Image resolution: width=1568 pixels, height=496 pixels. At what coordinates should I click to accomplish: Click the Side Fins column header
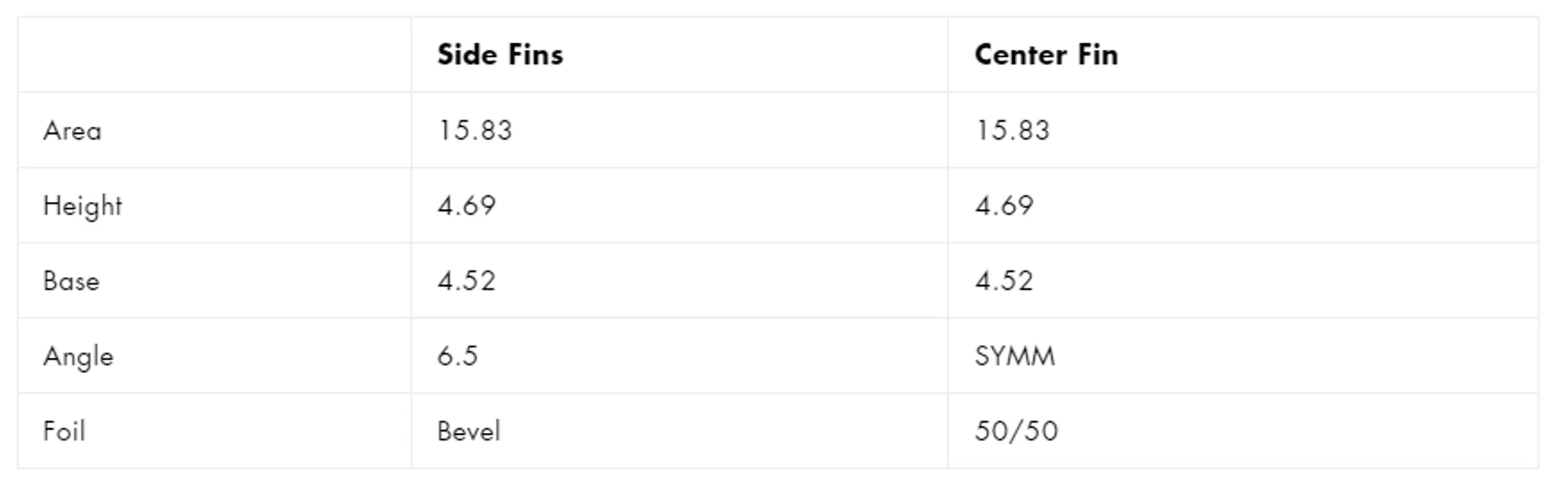[x=500, y=55]
